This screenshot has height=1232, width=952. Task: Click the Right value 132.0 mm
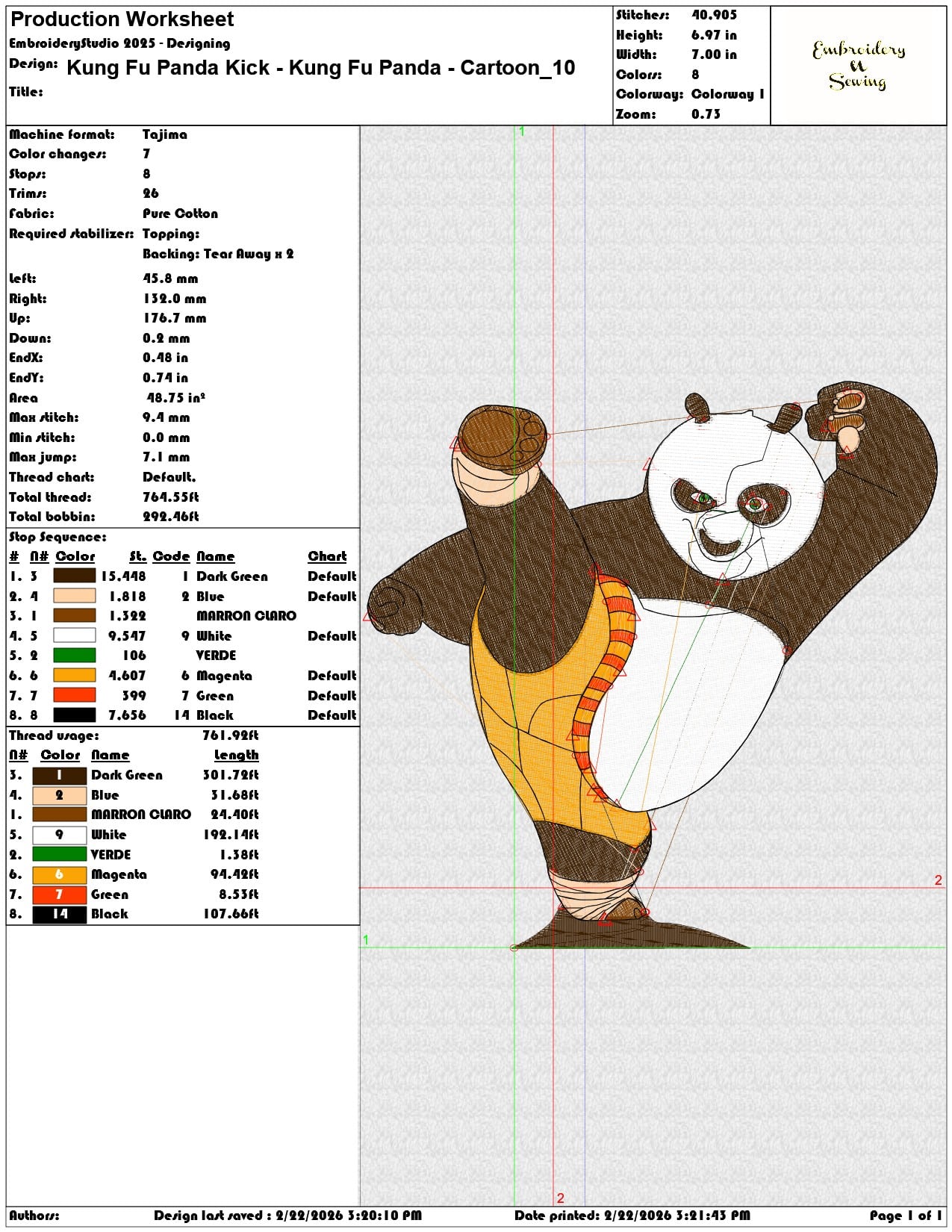click(x=175, y=299)
